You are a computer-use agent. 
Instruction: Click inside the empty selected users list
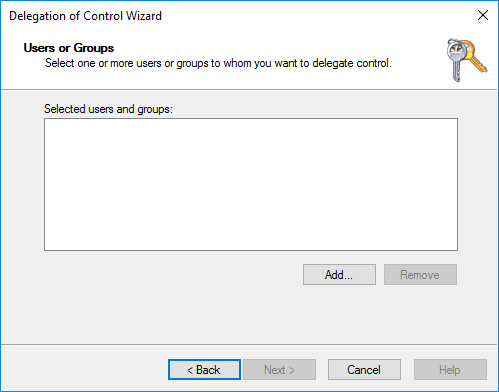251,184
